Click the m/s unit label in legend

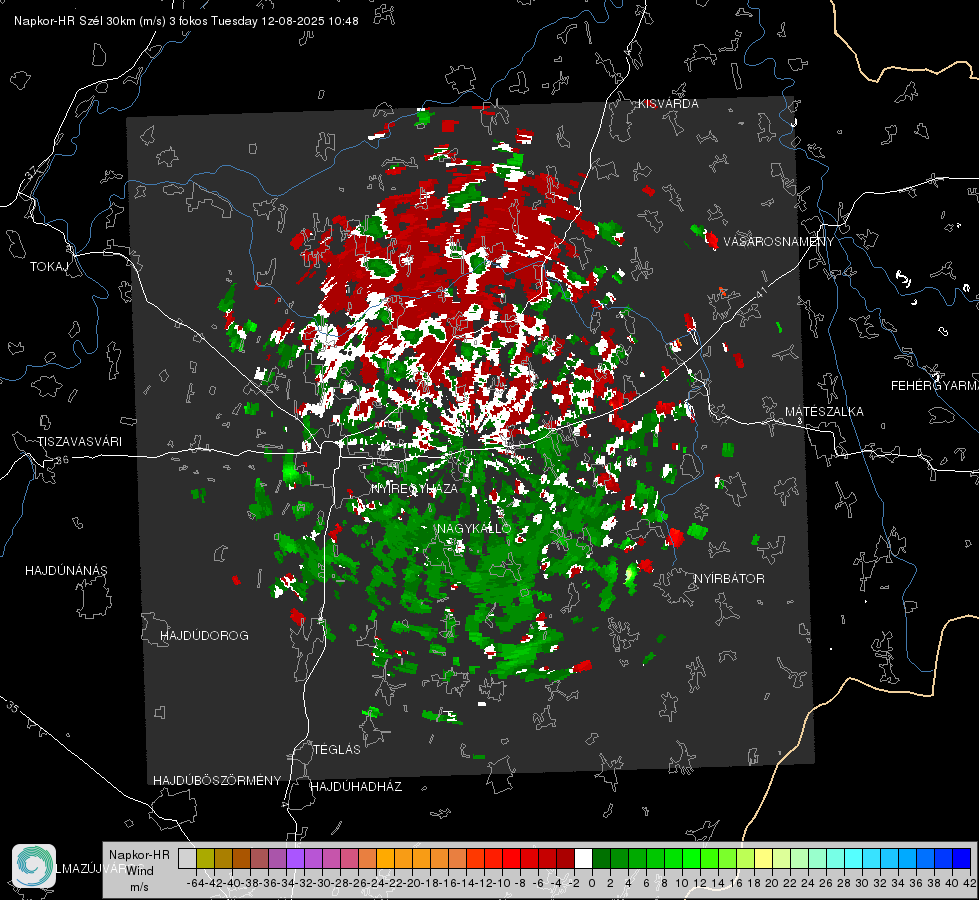(139, 886)
